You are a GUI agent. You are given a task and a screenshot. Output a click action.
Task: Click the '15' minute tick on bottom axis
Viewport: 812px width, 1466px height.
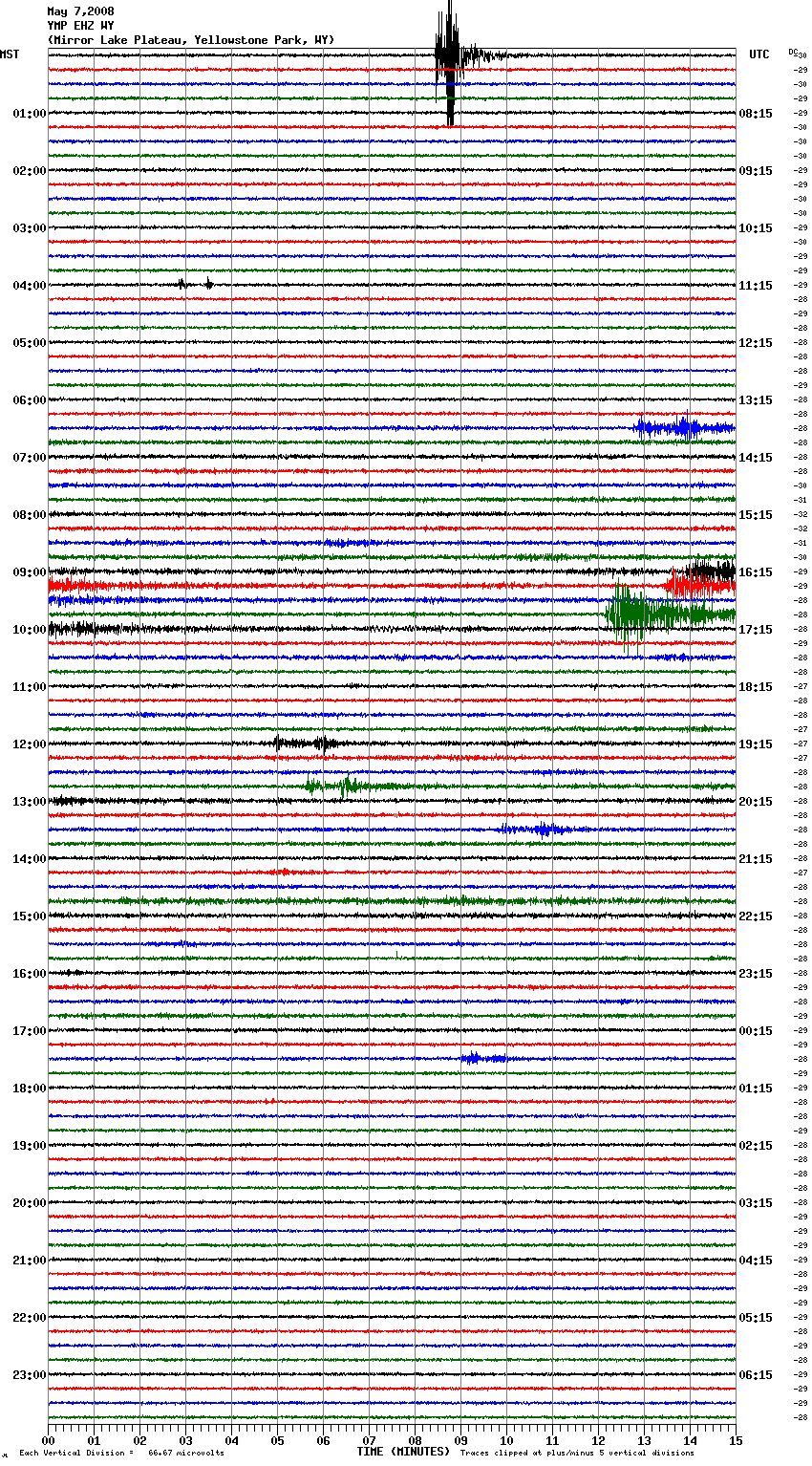736,1440
